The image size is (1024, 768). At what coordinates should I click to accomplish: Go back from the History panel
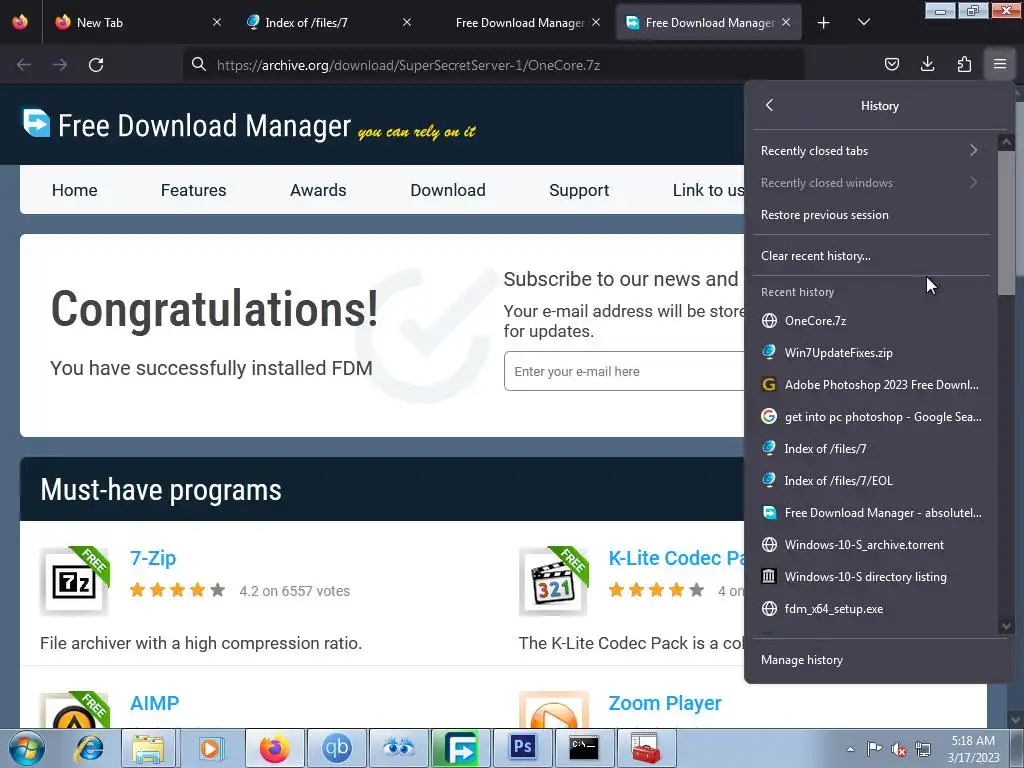769,105
